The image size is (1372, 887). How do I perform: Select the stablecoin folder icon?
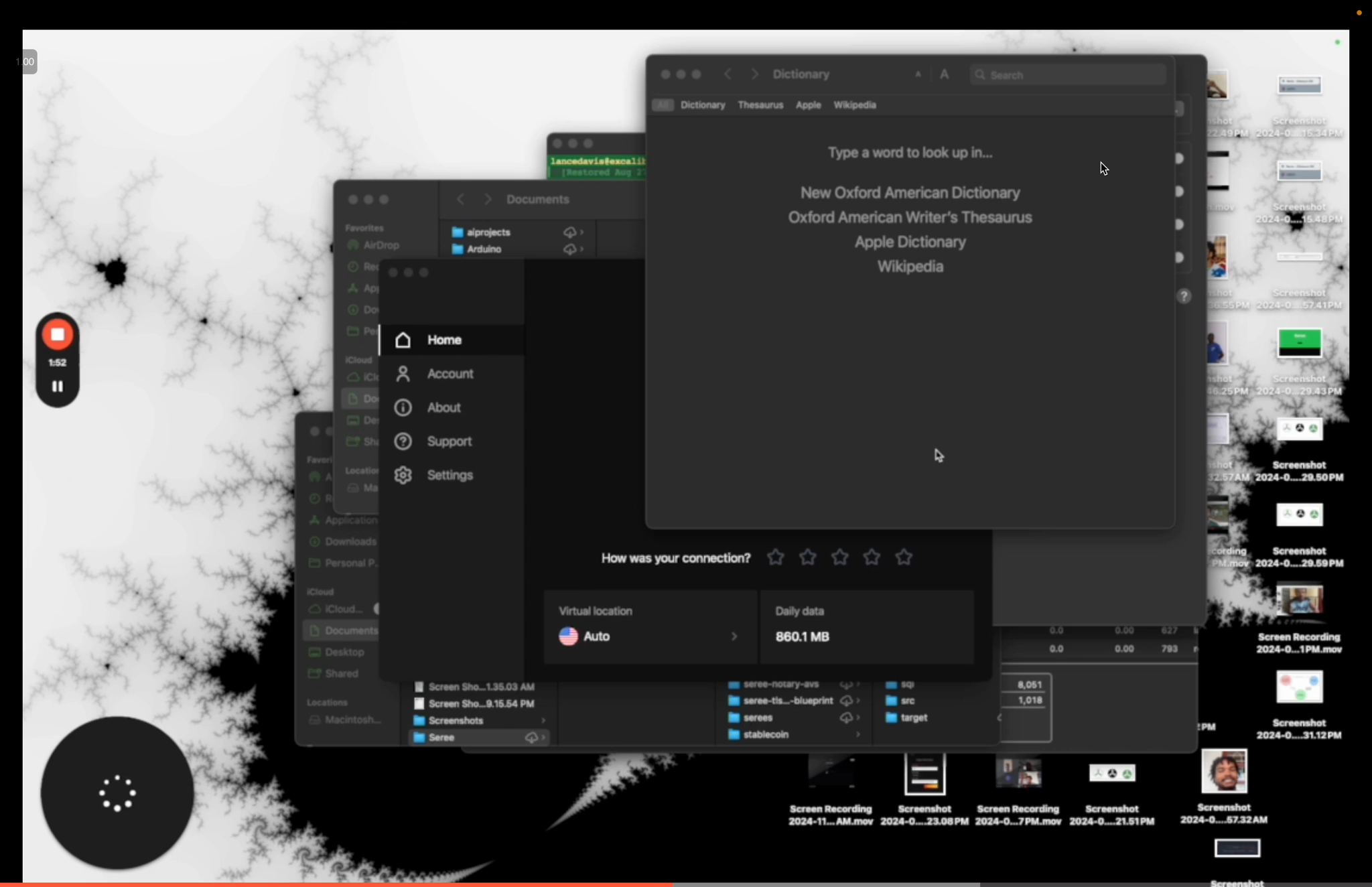(x=734, y=734)
